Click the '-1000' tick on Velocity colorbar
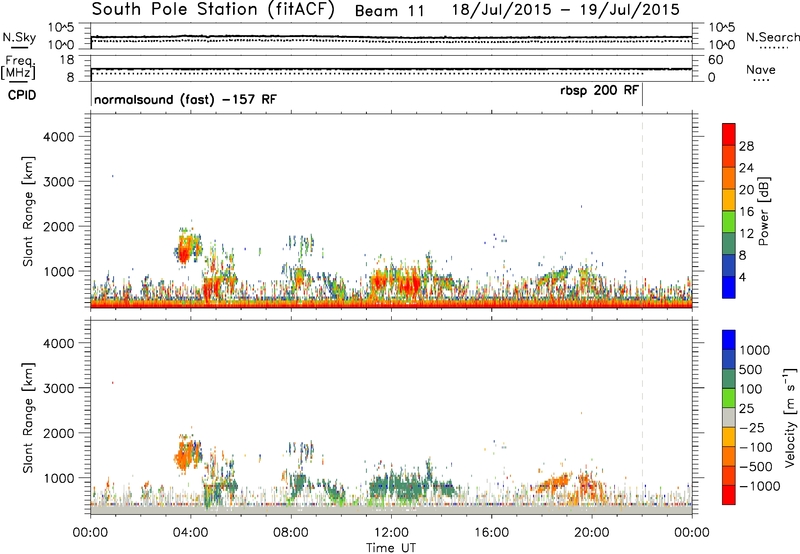 (x=760, y=486)
